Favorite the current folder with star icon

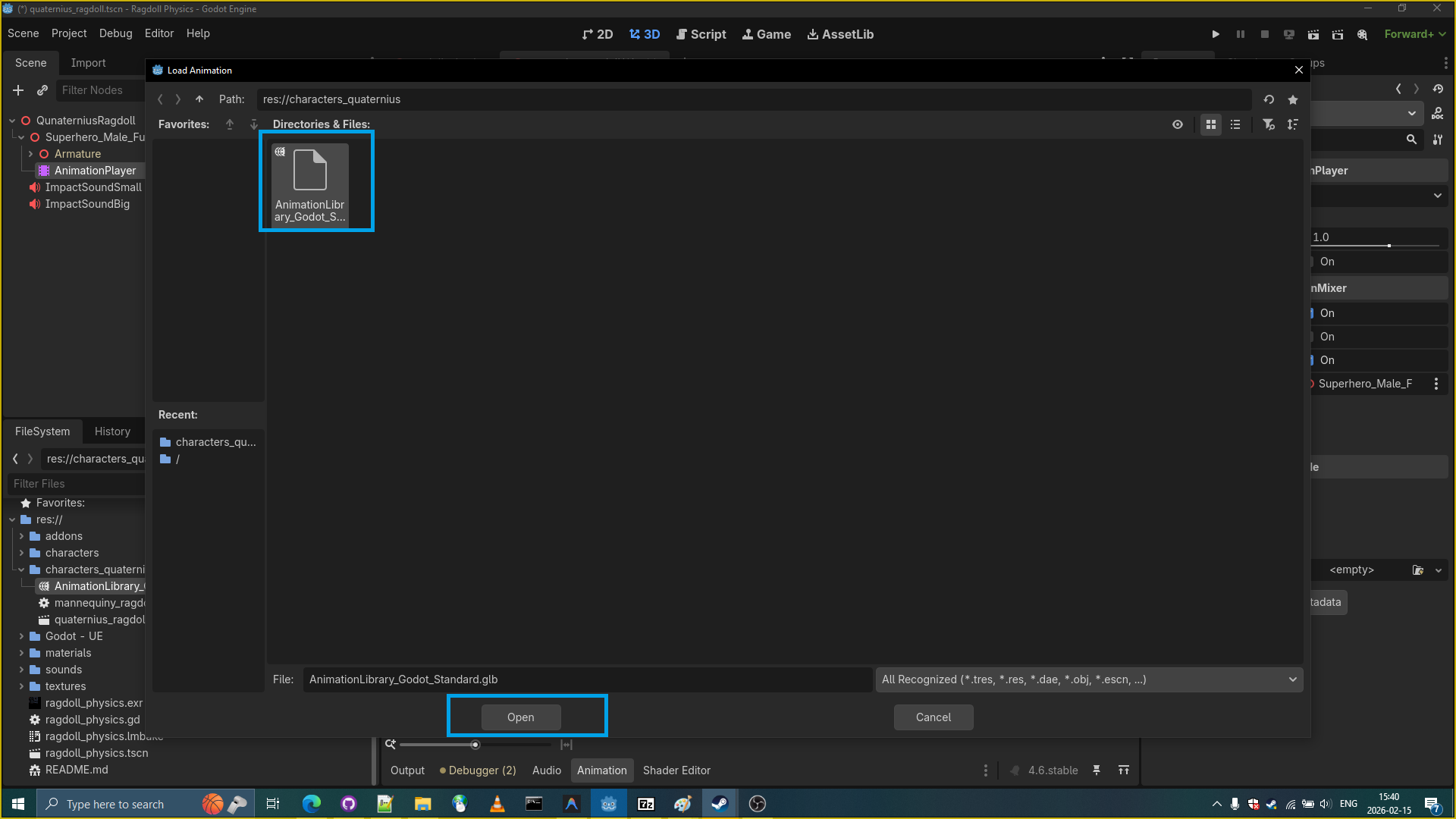(x=1293, y=99)
